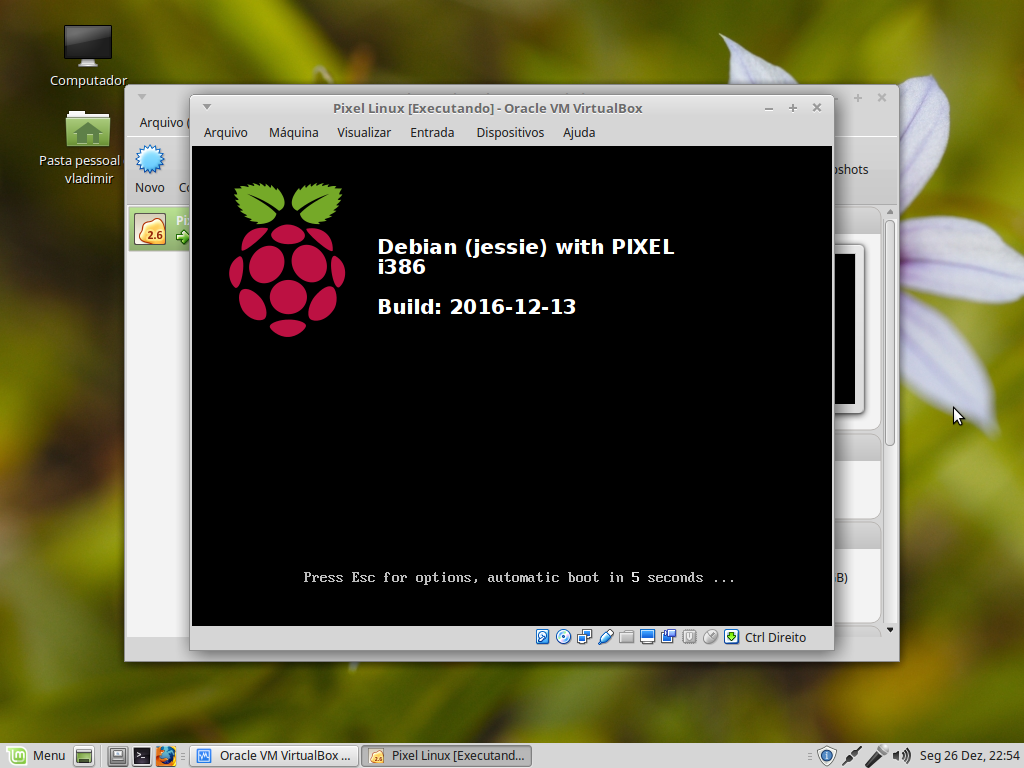
Task: Click the show desktop taskbar icon
Action: [84, 756]
